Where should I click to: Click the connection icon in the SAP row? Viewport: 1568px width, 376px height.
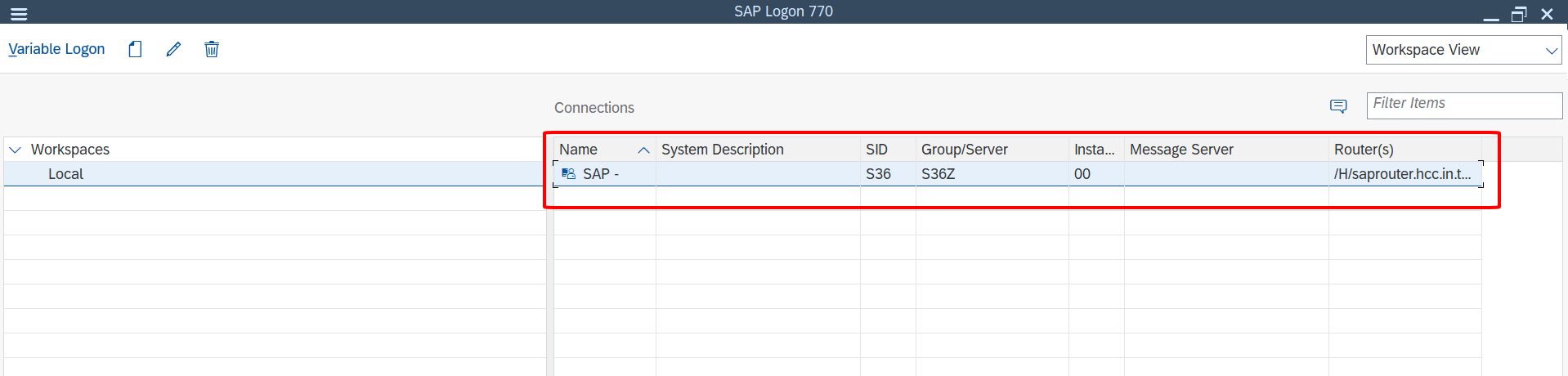[x=569, y=174]
